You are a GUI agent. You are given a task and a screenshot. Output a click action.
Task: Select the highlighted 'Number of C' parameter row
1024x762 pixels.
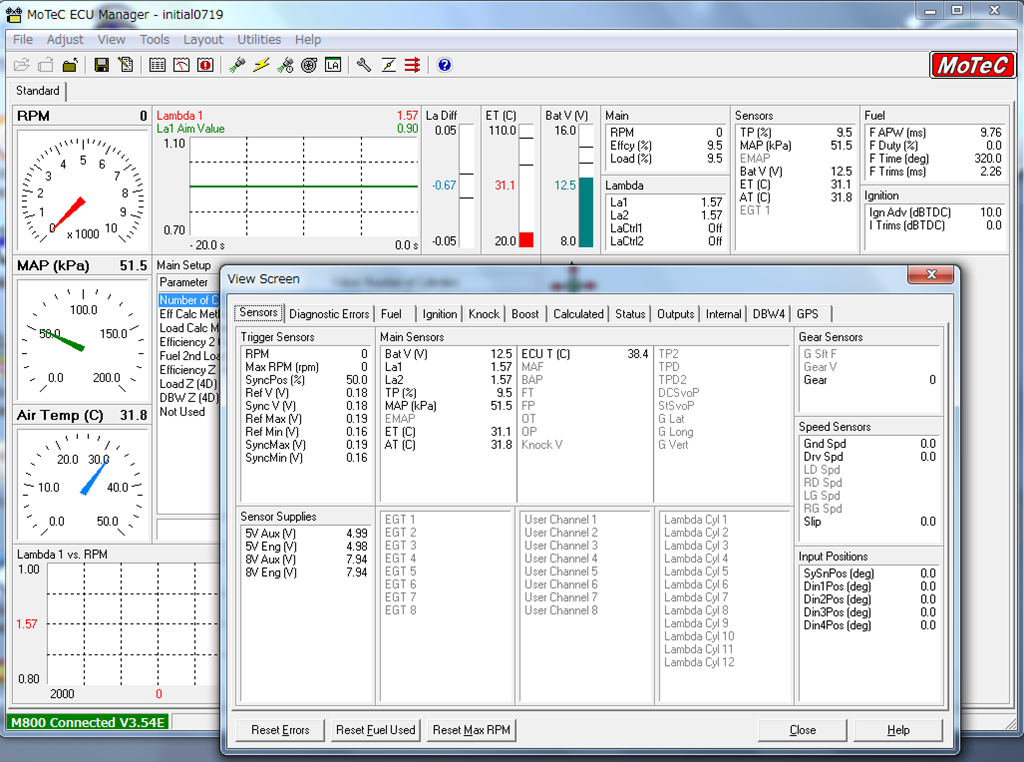pos(189,300)
